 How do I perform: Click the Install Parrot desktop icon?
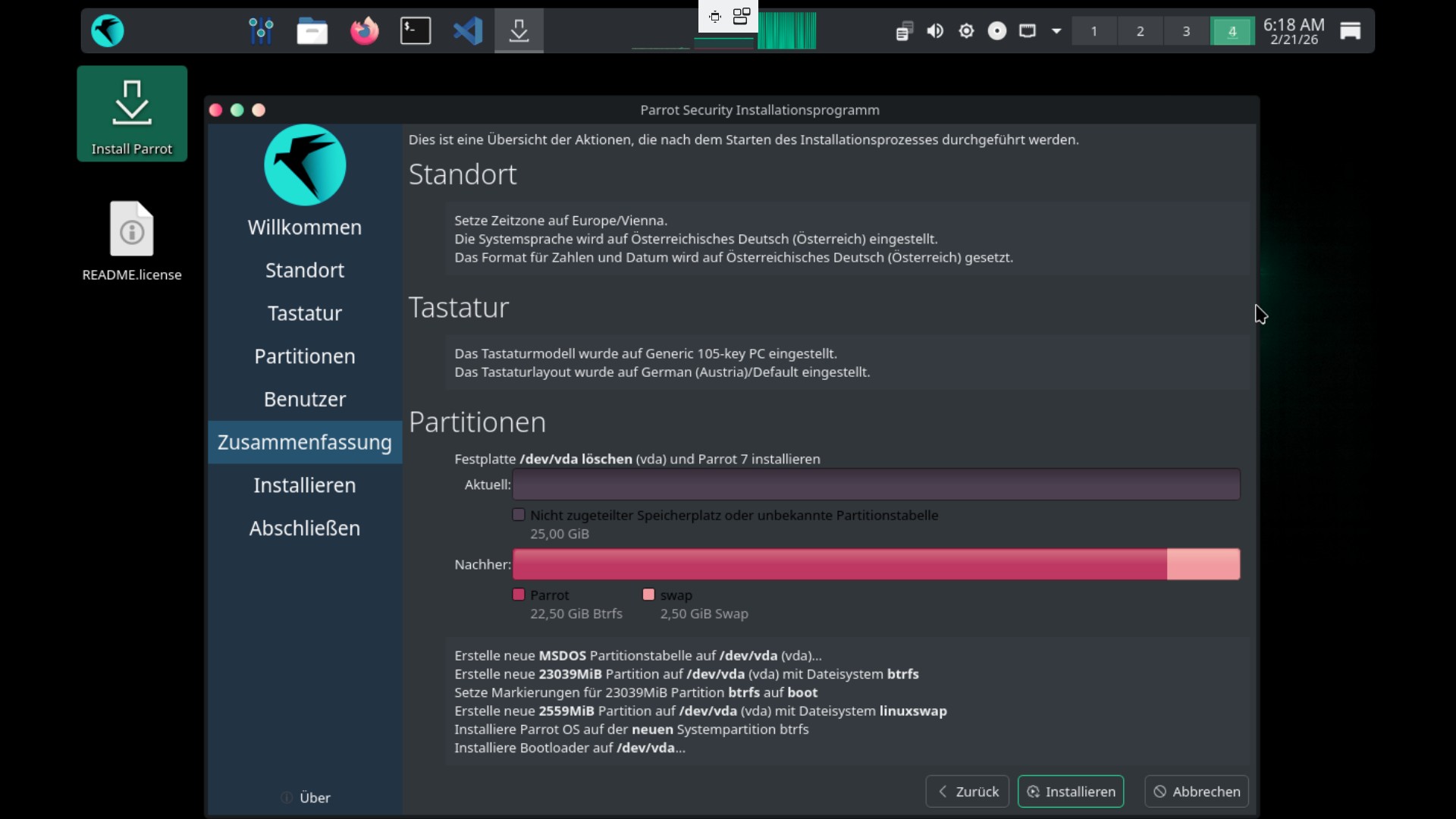tap(132, 114)
